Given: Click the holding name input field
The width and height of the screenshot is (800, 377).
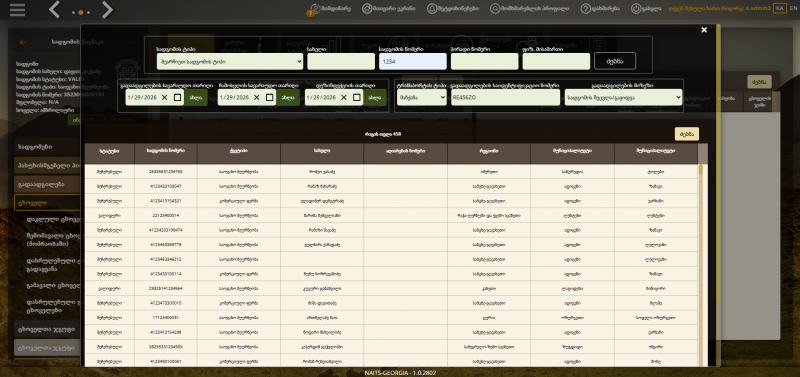Looking at the screenshot, I should [341, 61].
